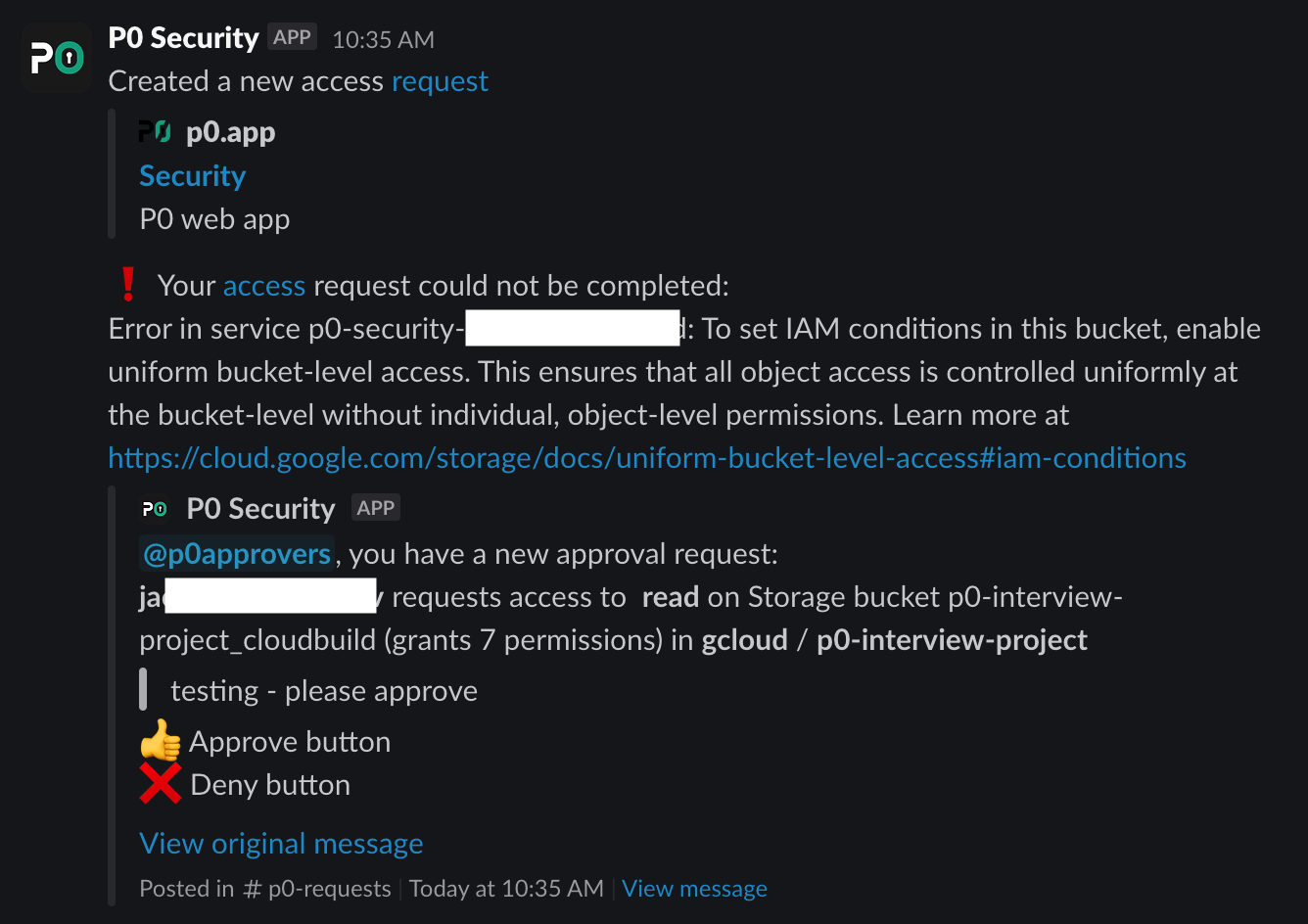This screenshot has width=1308, height=924.
Task: Click the '# p0-requests' channel name in the footer
Action: [x=316, y=889]
